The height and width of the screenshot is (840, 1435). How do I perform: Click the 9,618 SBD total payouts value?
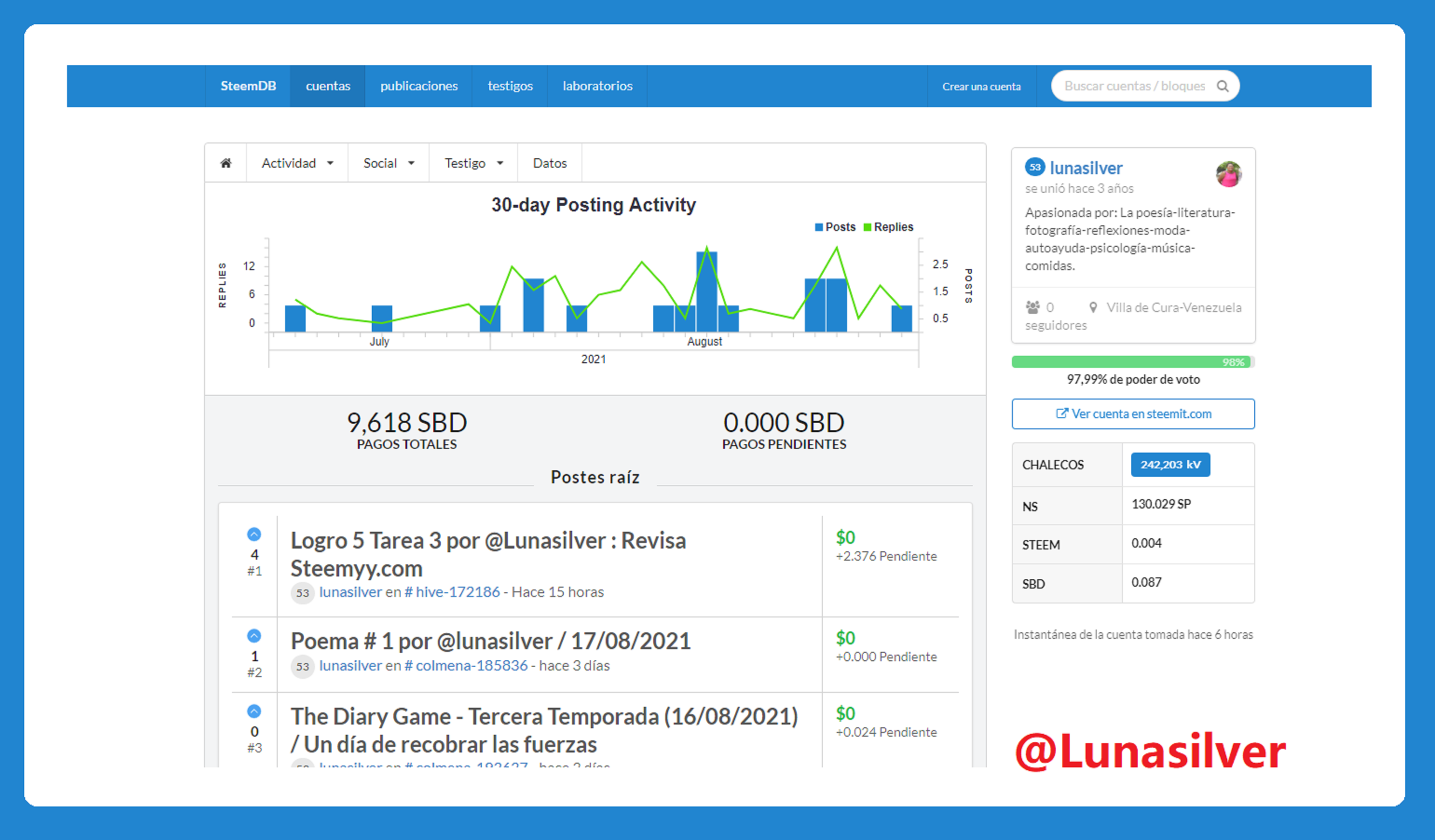[407, 423]
